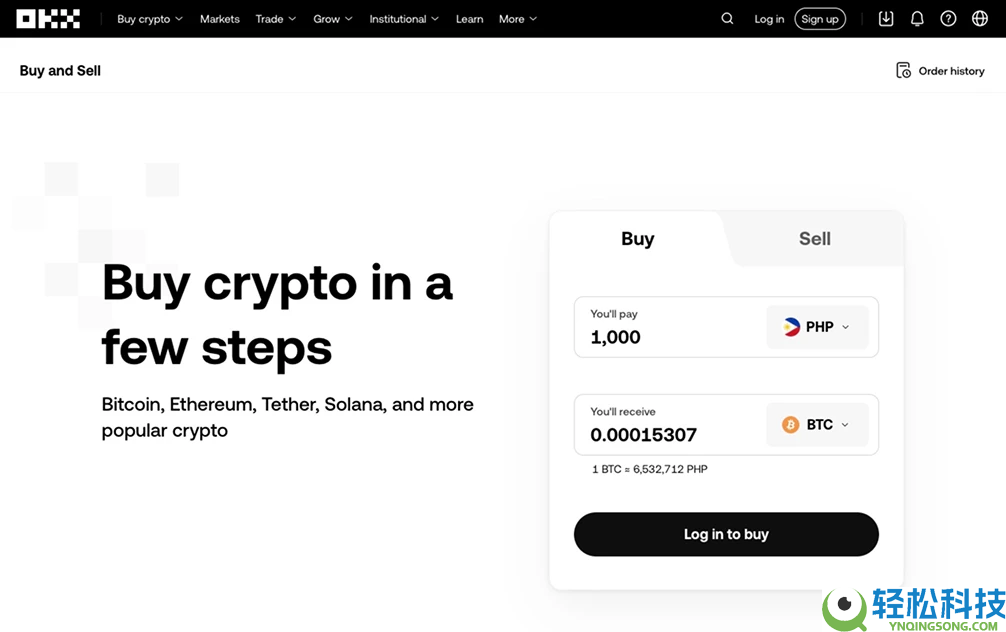Viewport: 1006px width, 632px height.
Task: Expand the Grow menu
Action: (332, 19)
